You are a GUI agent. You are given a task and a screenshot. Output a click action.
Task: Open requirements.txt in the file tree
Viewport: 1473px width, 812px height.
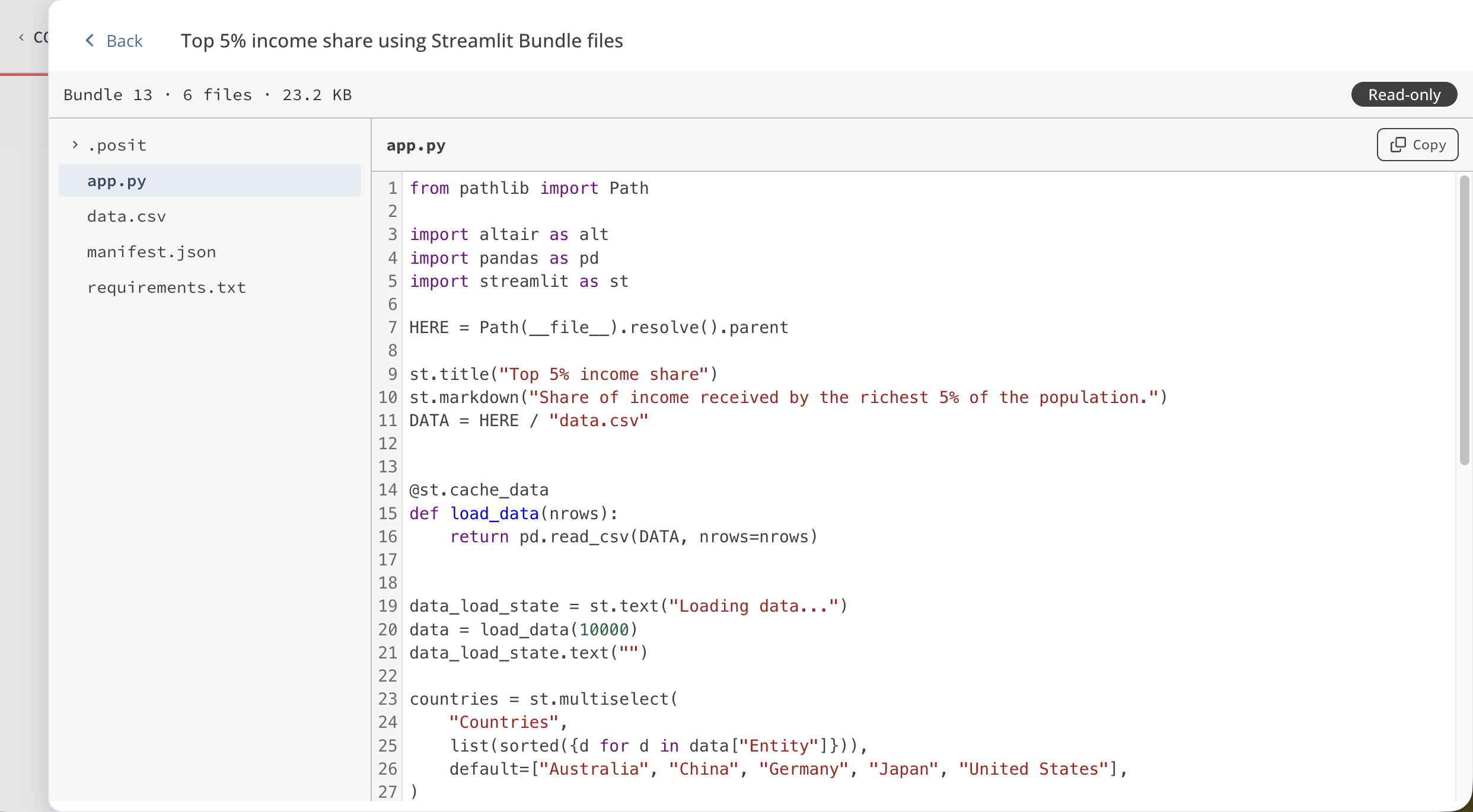point(210,287)
